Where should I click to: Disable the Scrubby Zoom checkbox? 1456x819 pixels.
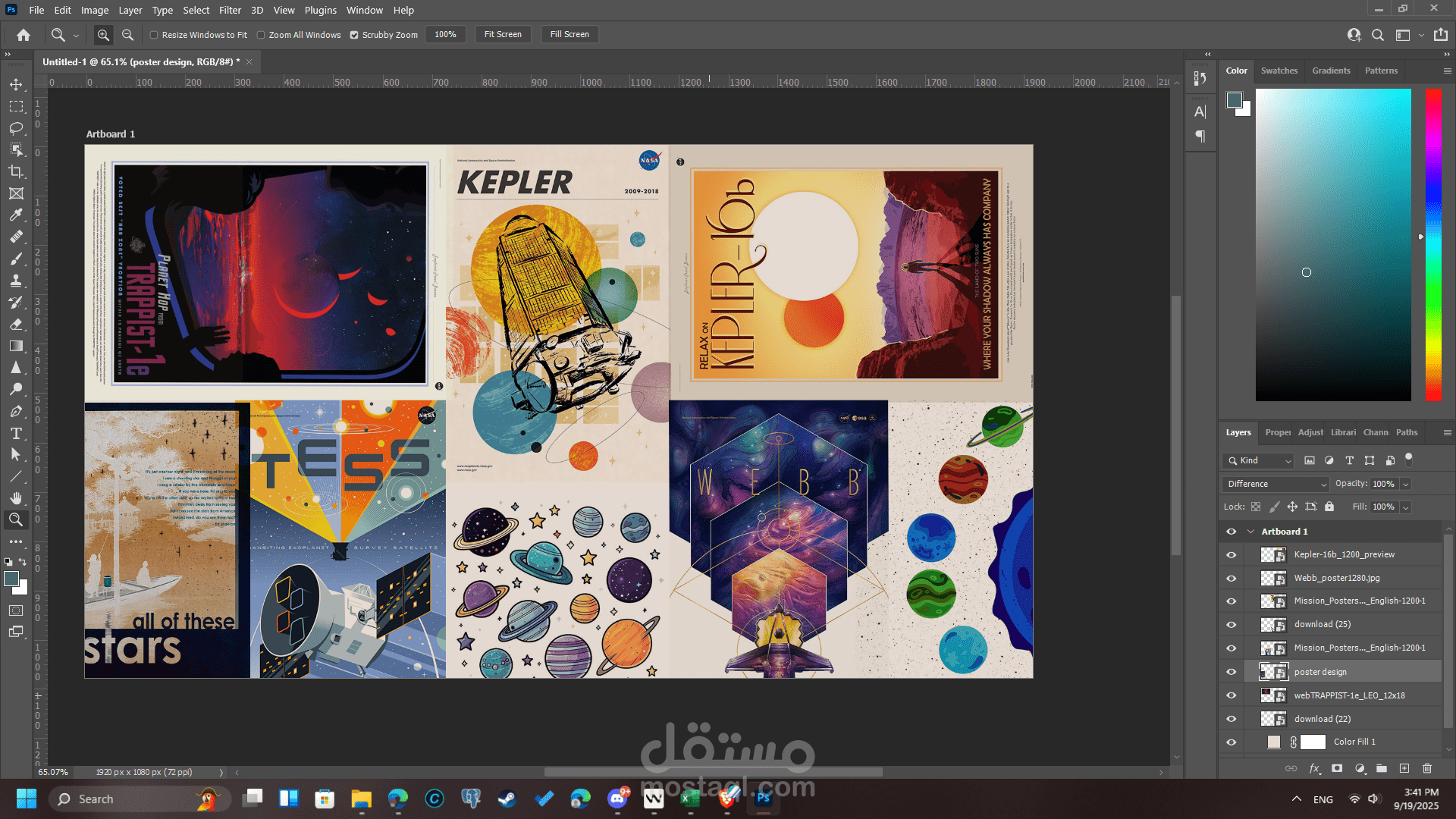tap(354, 35)
